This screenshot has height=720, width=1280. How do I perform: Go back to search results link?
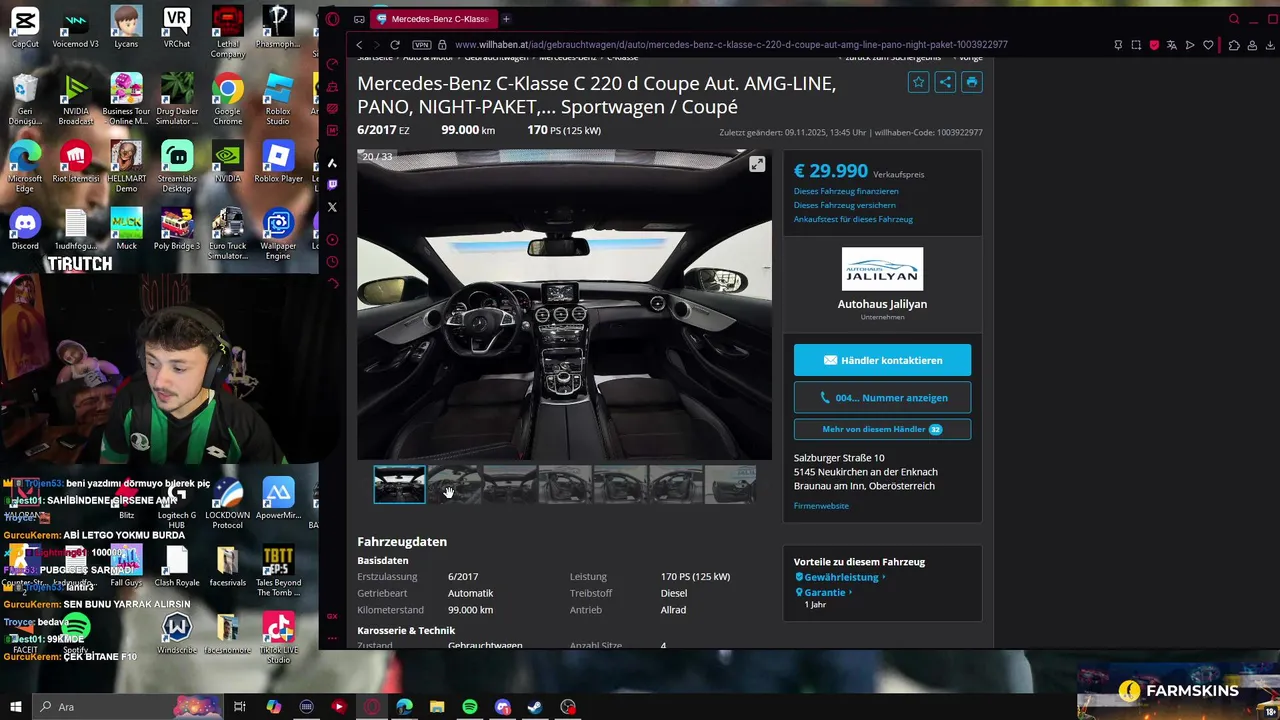[893, 58]
